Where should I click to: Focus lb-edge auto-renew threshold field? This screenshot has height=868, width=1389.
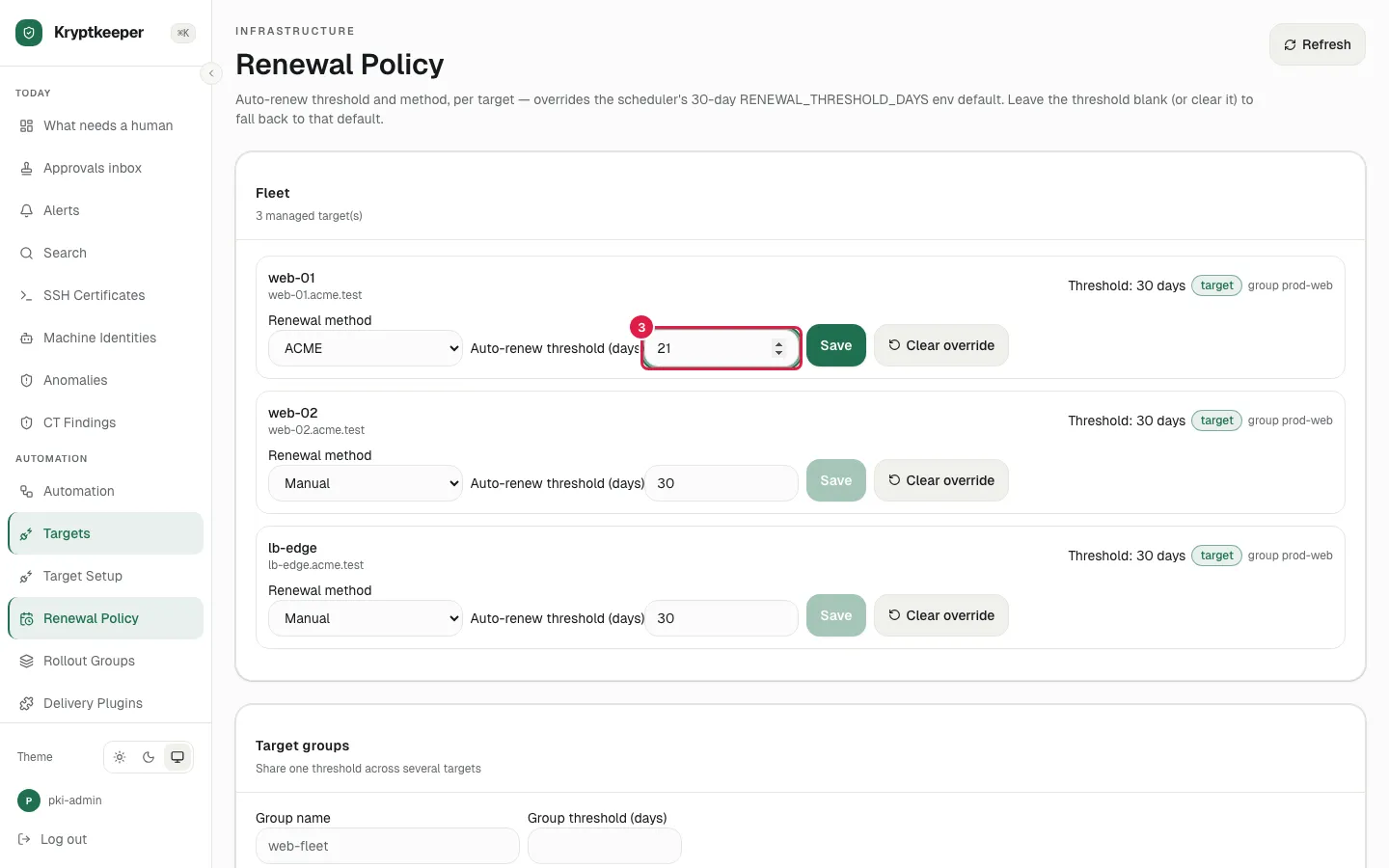point(722,618)
